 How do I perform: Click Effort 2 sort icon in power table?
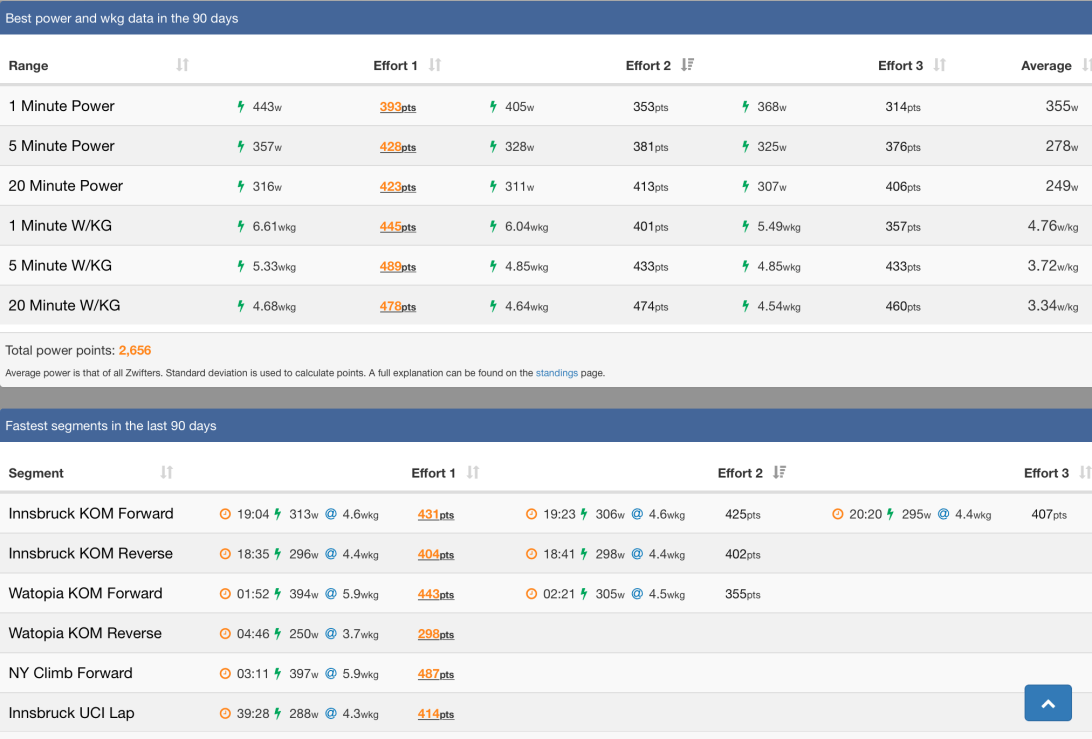pyautogui.click(x=687, y=65)
